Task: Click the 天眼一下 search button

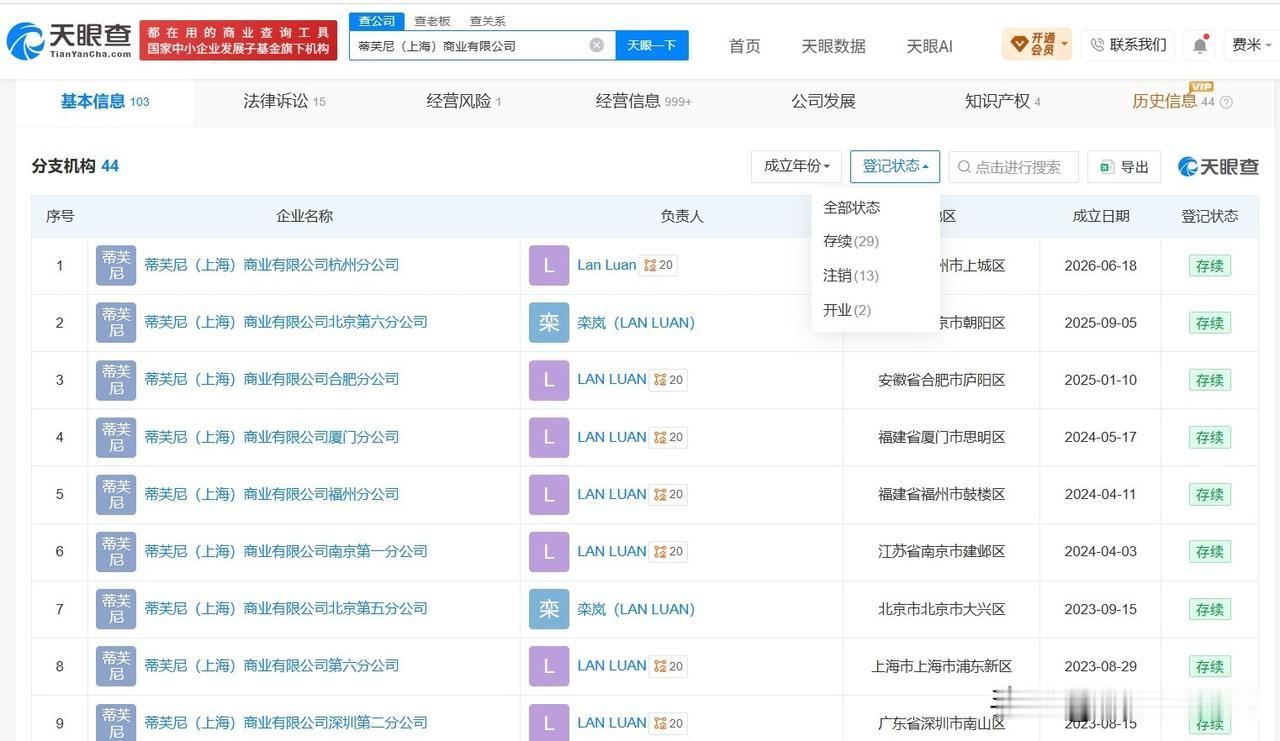Action: click(x=652, y=45)
